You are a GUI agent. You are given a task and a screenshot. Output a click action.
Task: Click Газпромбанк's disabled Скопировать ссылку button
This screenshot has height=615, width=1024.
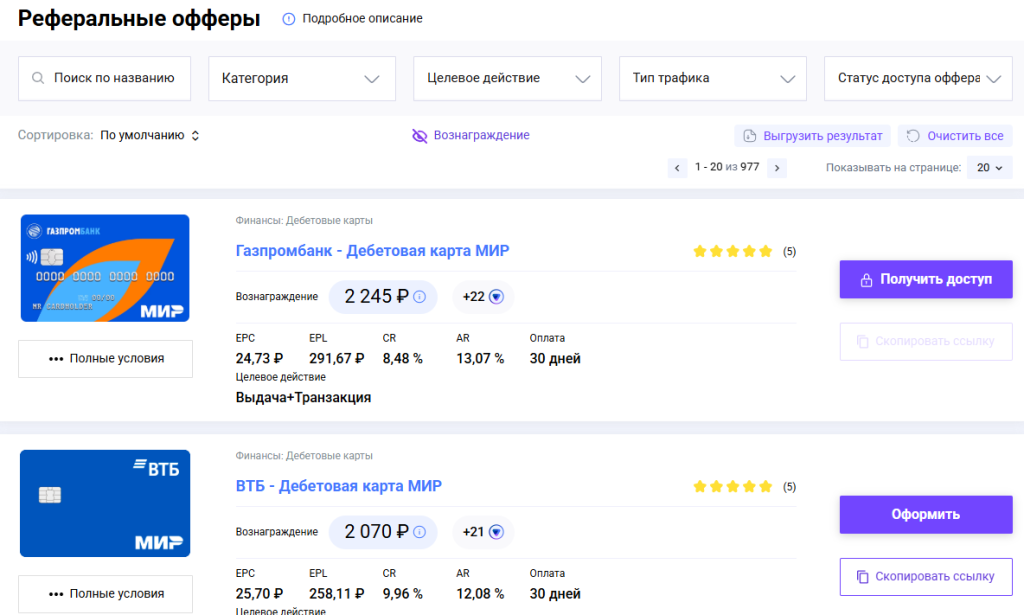pos(926,341)
